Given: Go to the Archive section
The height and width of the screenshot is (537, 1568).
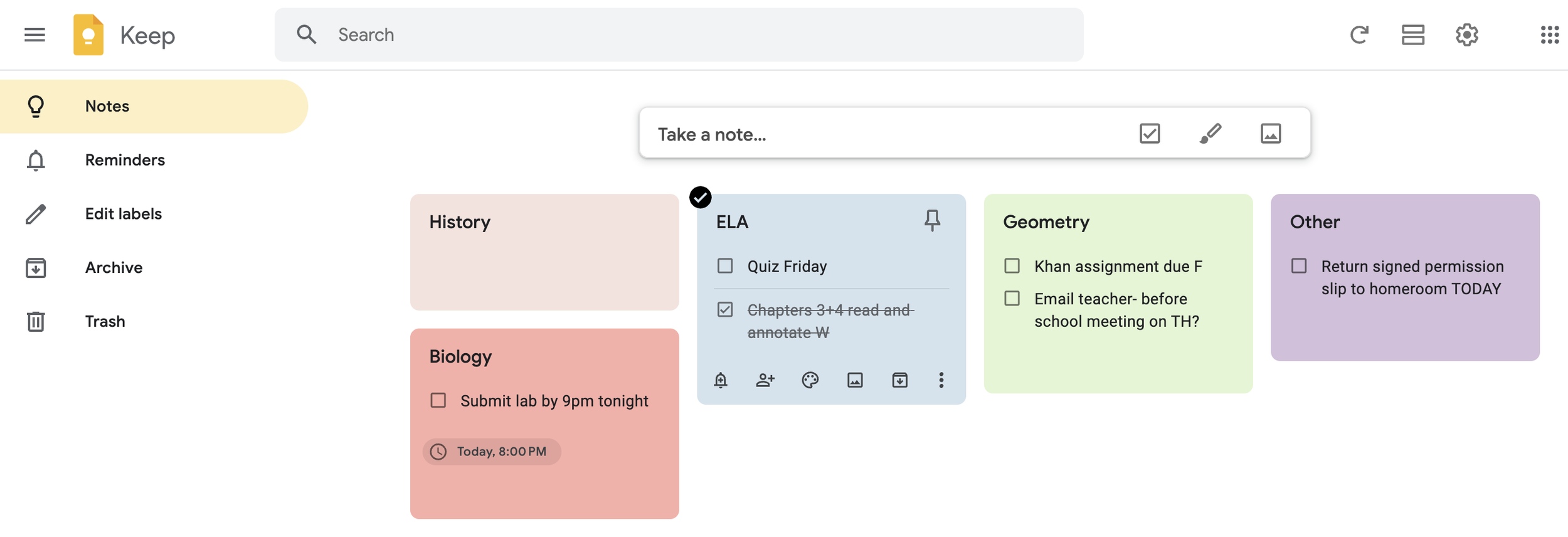Looking at the screenshot, I should (x=114, y=268).
